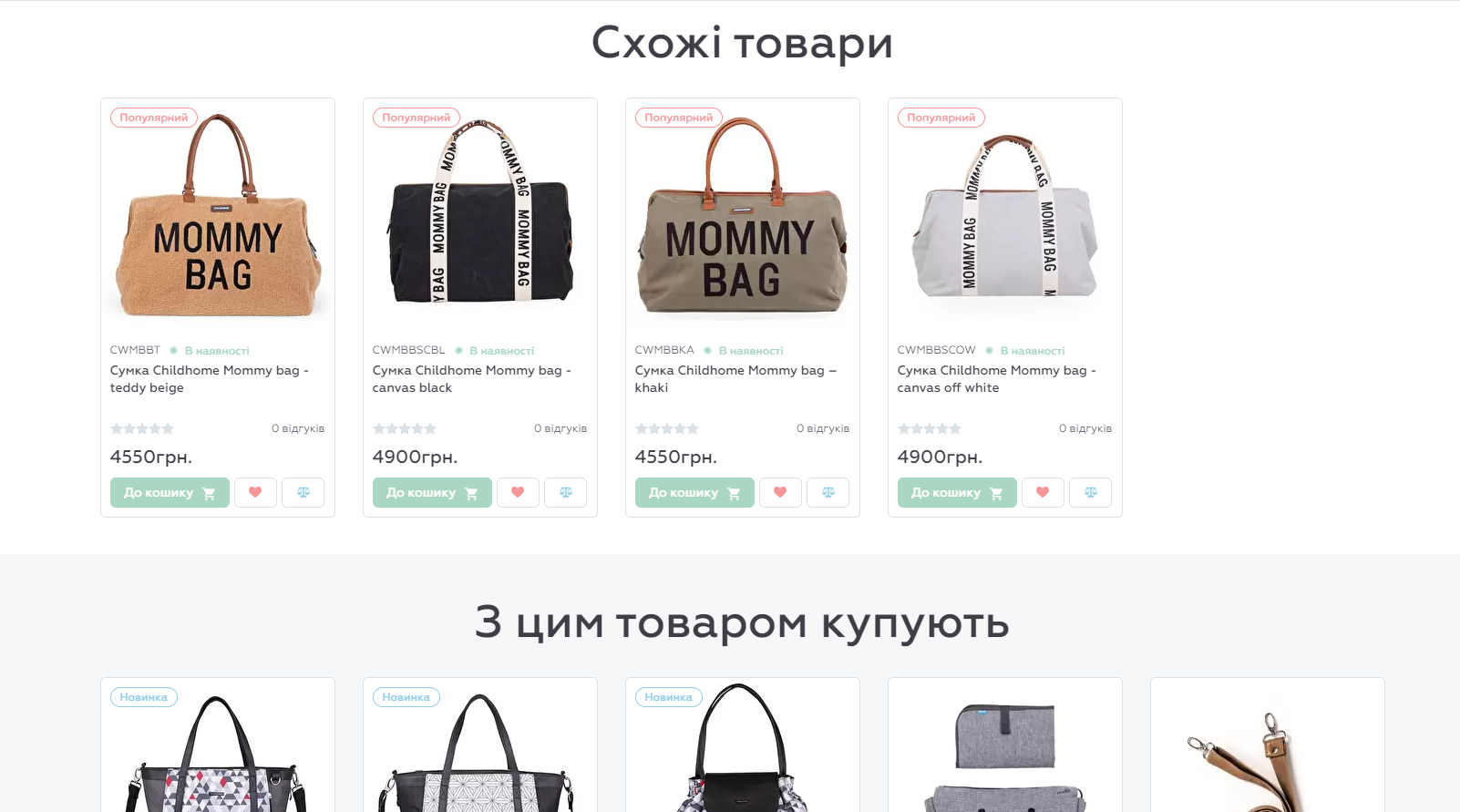Add canvas black bag До кошику
Screen dimensions: 1460x812
(x=432, y=492)
